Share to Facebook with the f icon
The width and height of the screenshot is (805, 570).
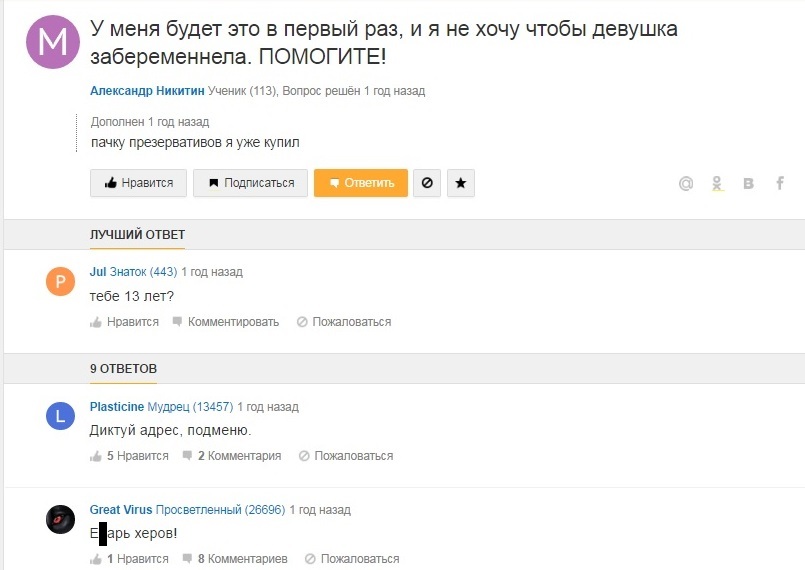pyautogui.click(x=780, y=184)
